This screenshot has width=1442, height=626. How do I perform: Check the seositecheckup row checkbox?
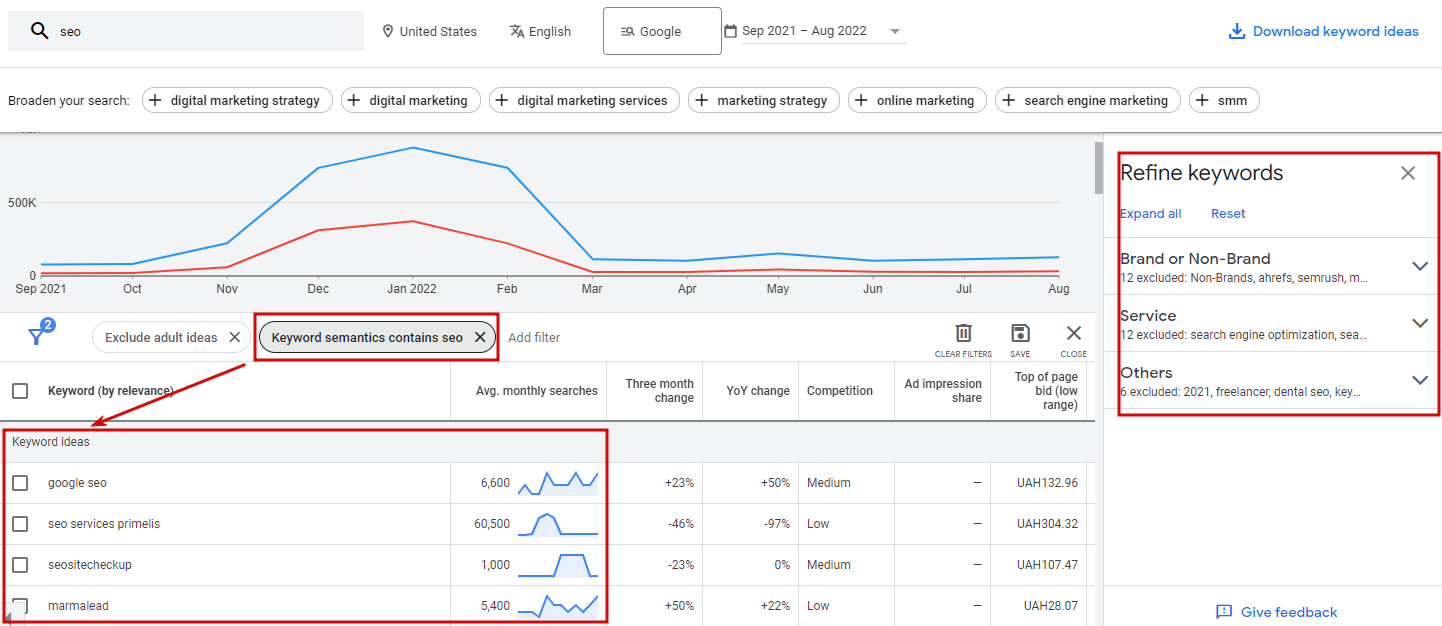click(20, 565)
